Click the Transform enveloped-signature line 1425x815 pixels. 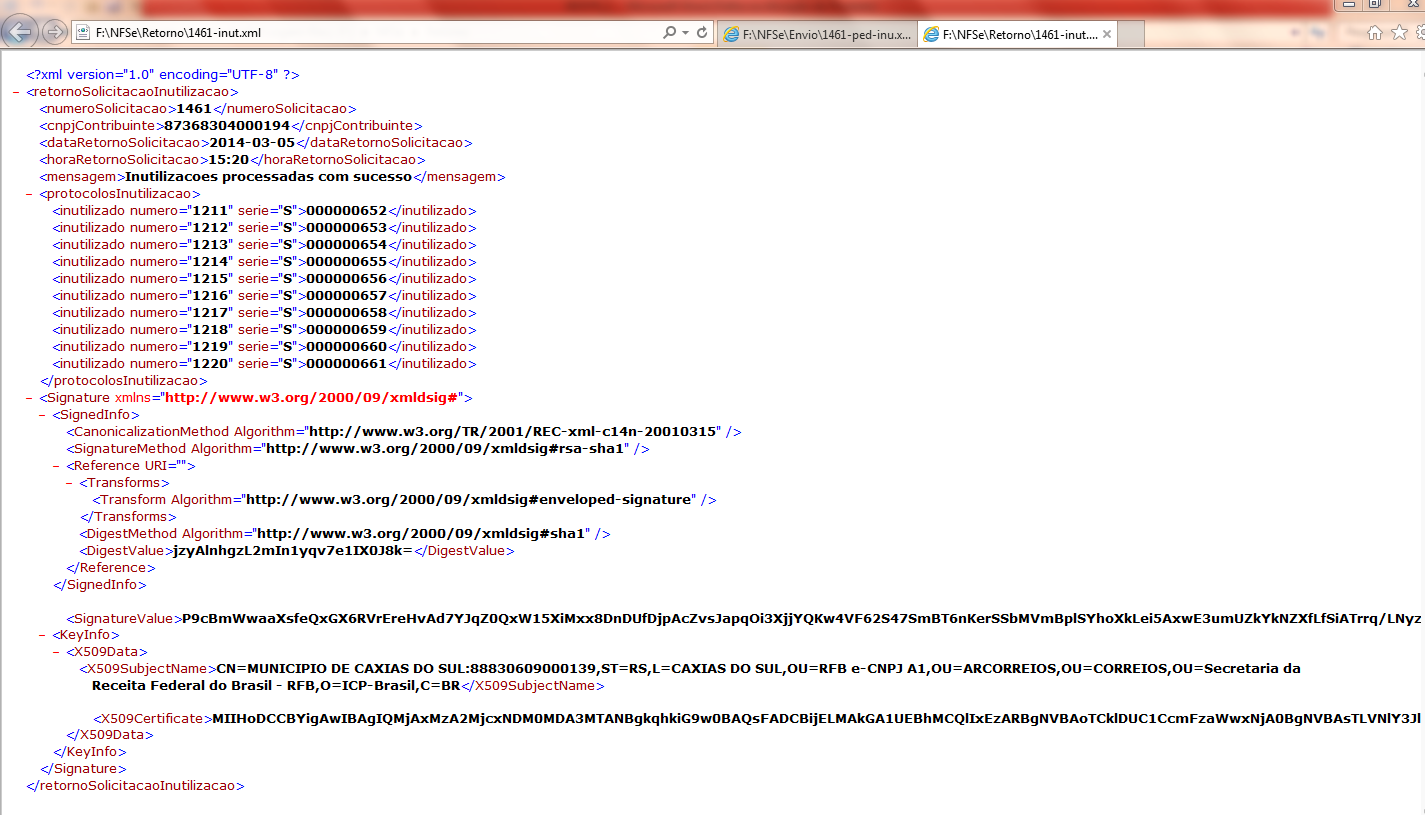click(x=405, y=500)
